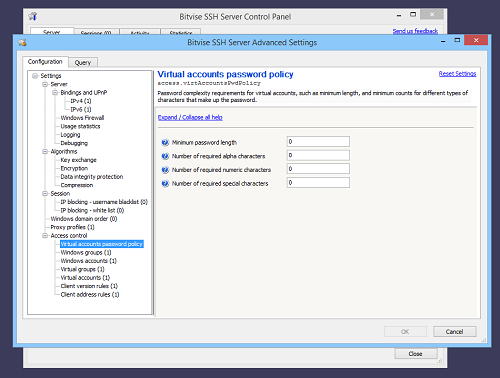Focus the required alpha characters field
500x378 pixels.
(x=318, y=155)
